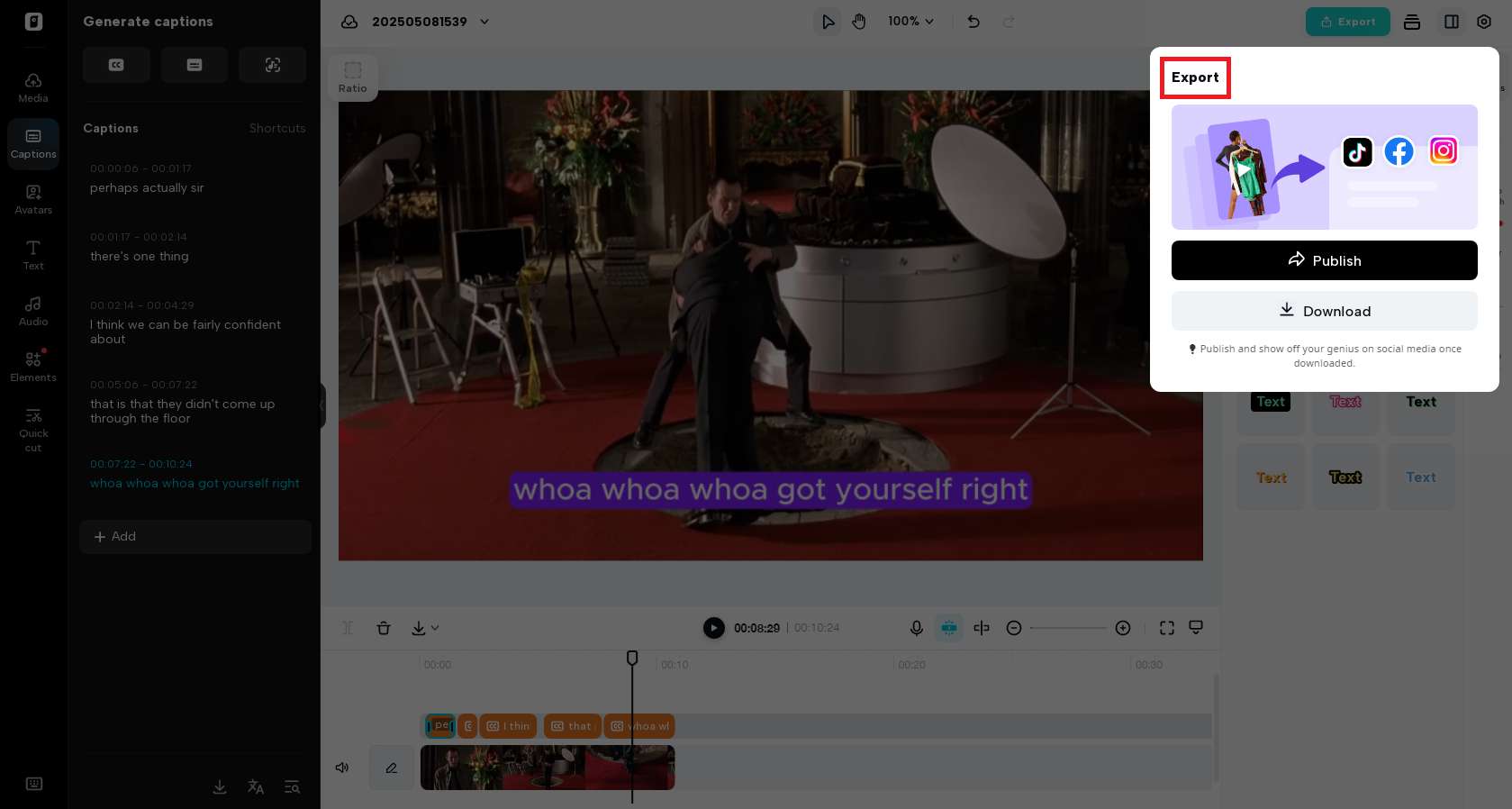Click the undo arrow
Screen dimensions: 1512x809
point(973,22)
